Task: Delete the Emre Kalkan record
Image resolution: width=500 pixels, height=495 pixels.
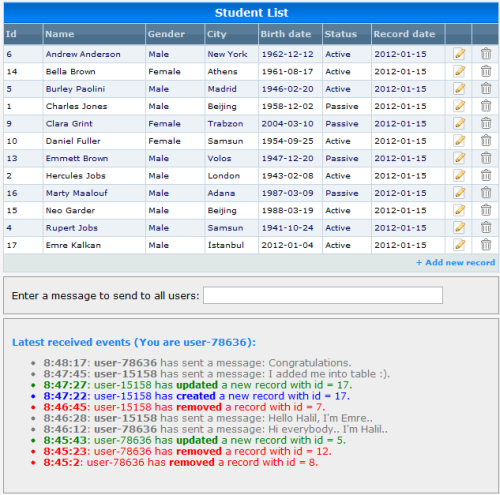Action: [x=486, y=244]
